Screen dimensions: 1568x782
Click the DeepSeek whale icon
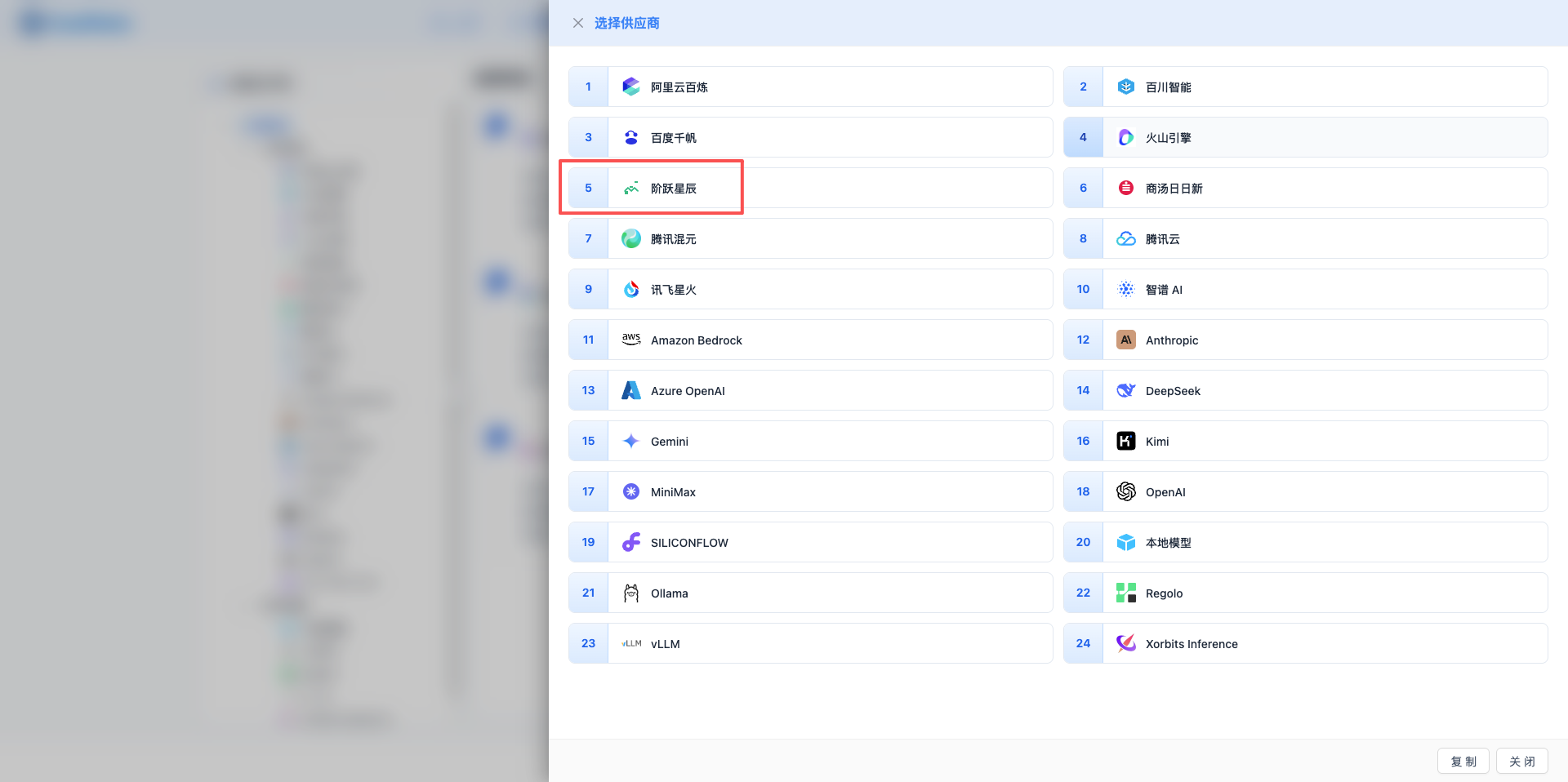[1125, 390]
